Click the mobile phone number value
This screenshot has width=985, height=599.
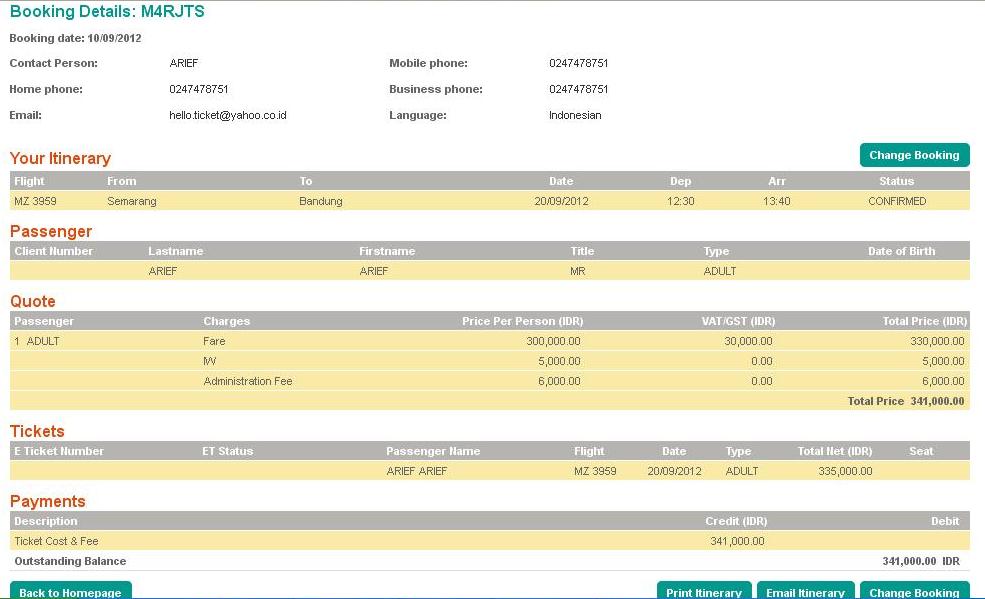(x=579, y=63)
